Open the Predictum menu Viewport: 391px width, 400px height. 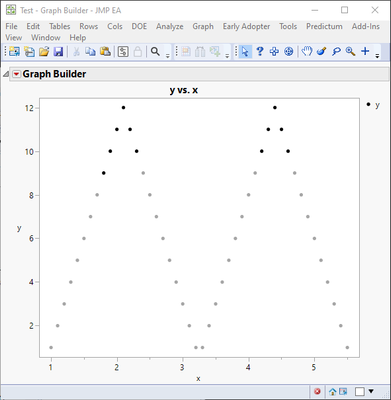324,26
